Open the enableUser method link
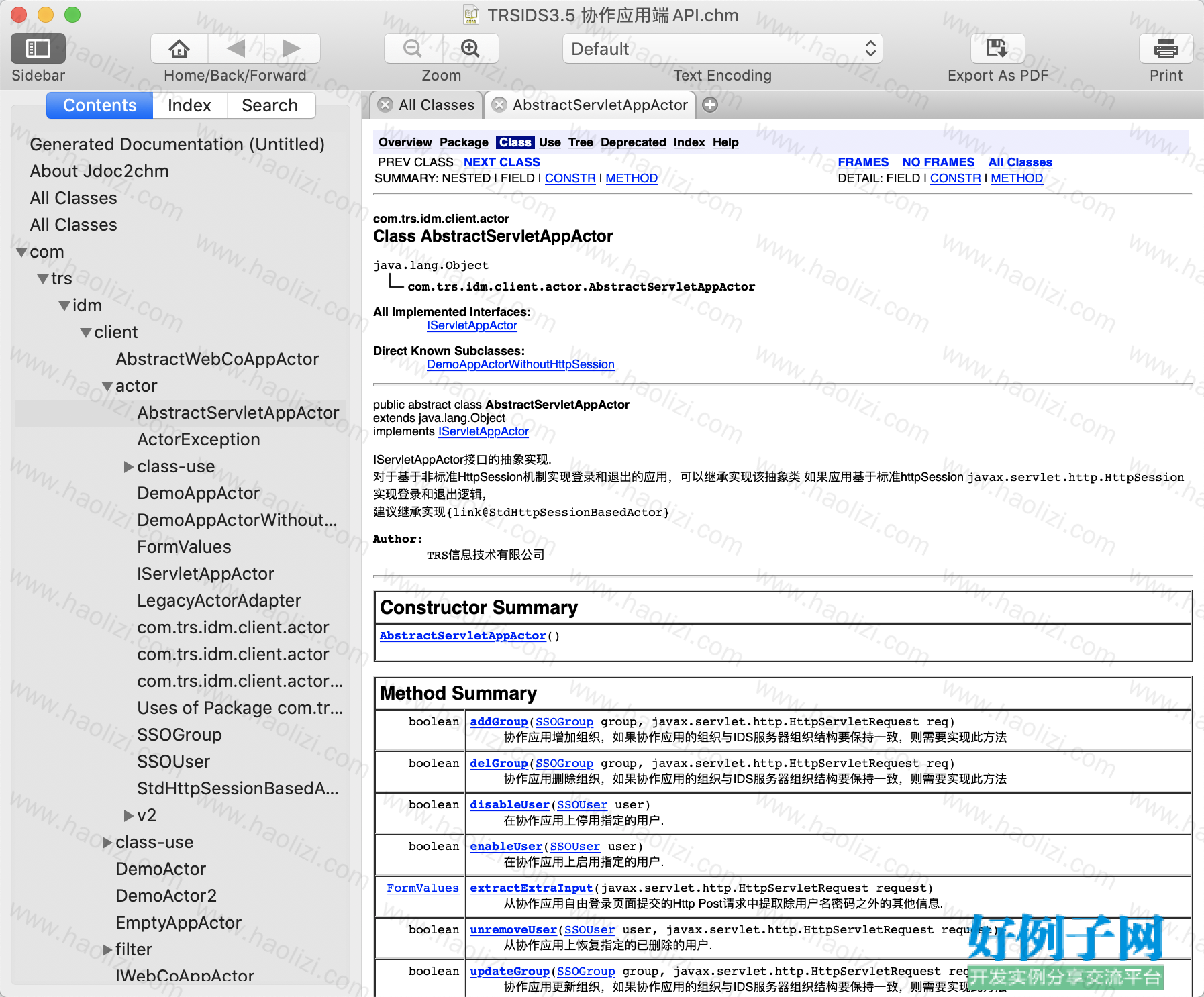 (506, 847)
